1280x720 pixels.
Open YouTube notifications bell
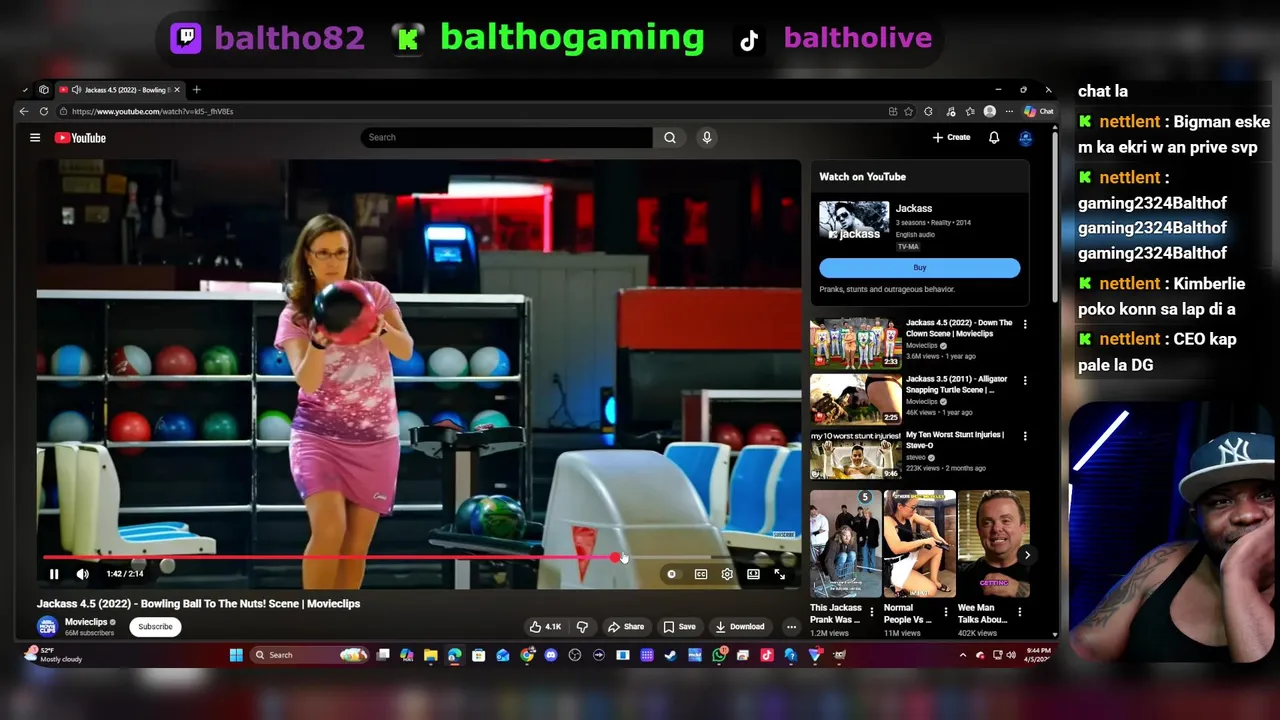coord(994,138)
